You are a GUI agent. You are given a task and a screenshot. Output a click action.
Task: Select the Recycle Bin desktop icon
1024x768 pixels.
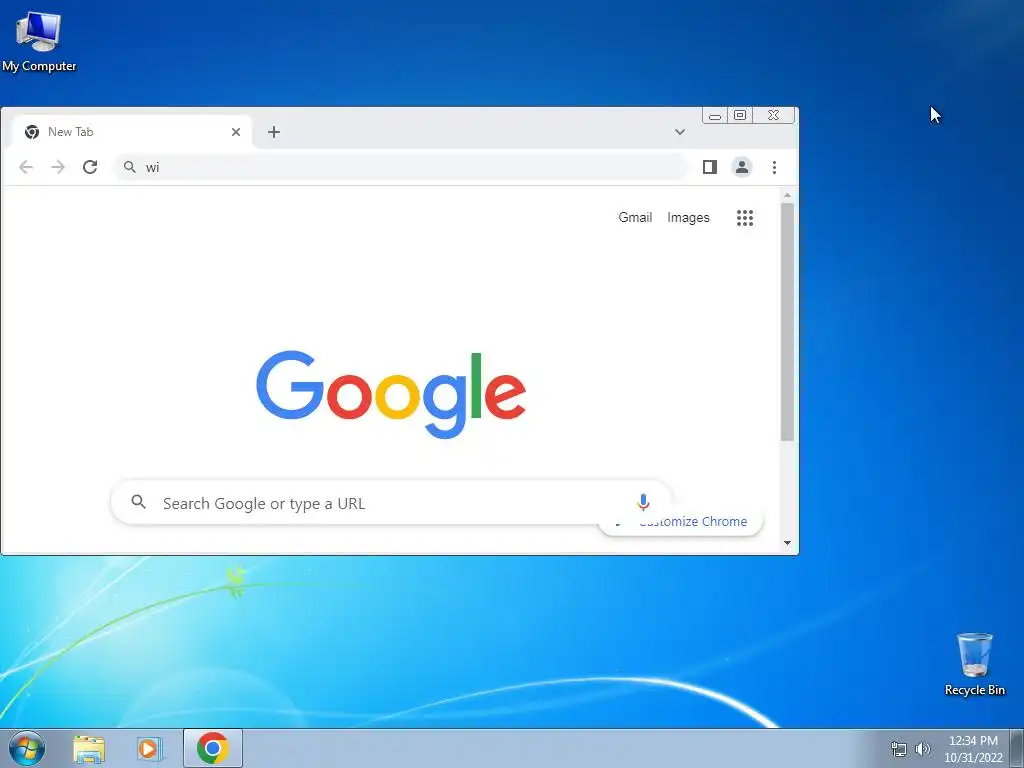point(974,664)
